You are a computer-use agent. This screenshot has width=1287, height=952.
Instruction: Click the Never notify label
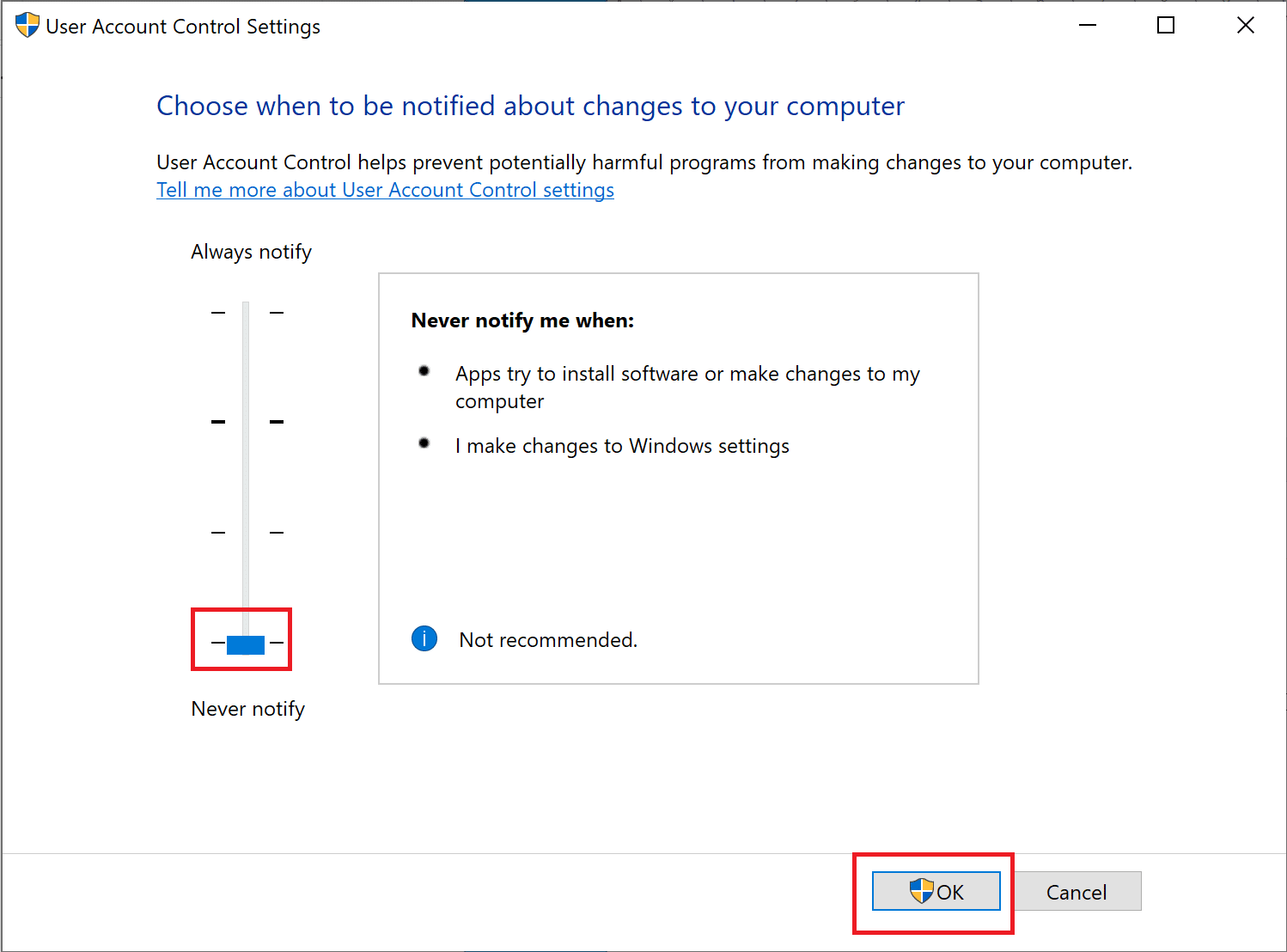(x=247, y=709)
